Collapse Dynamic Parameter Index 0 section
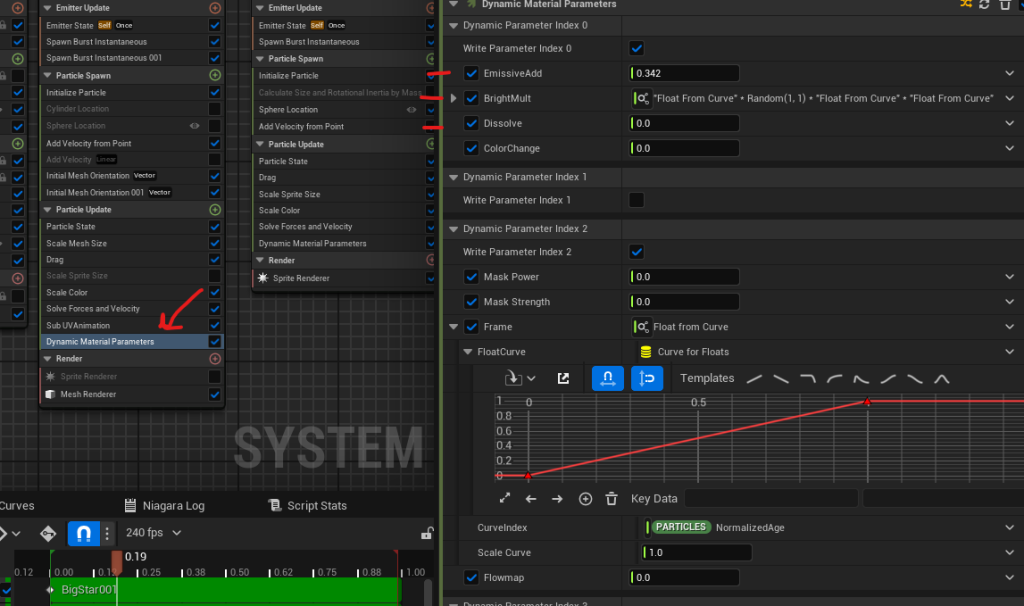Viewport: 1024px width, 606px height. click(x=454, y=25)
